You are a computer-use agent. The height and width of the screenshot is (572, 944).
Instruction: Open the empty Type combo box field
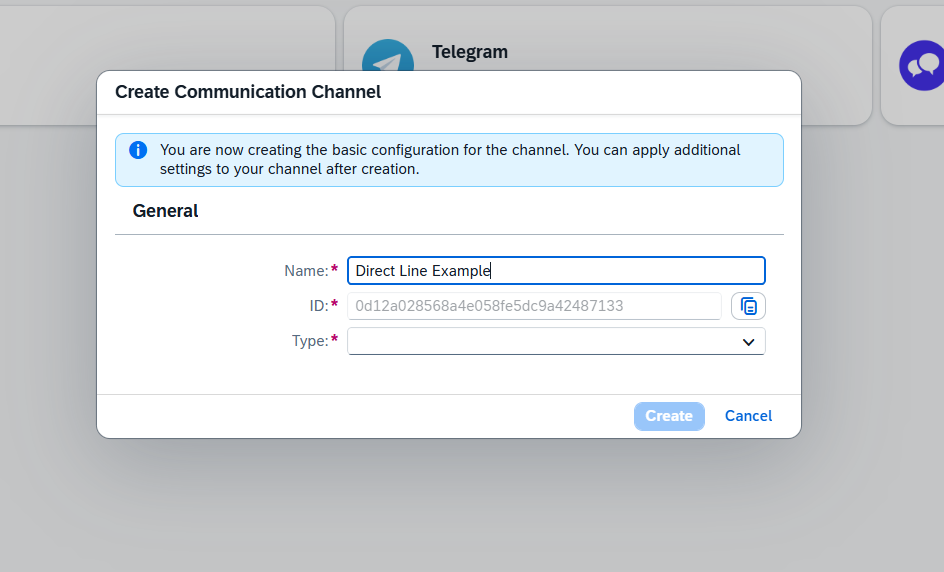click(x=556, y=341)
